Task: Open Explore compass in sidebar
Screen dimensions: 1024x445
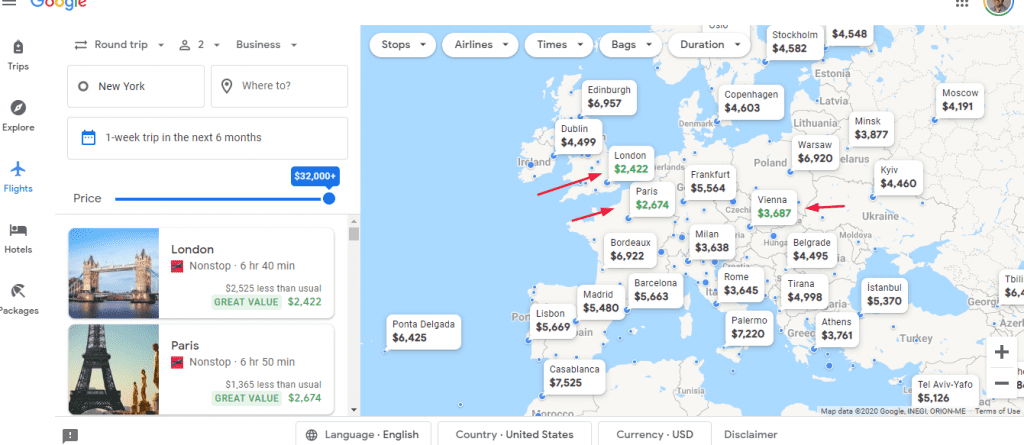Action: click(x=18, y=116)
